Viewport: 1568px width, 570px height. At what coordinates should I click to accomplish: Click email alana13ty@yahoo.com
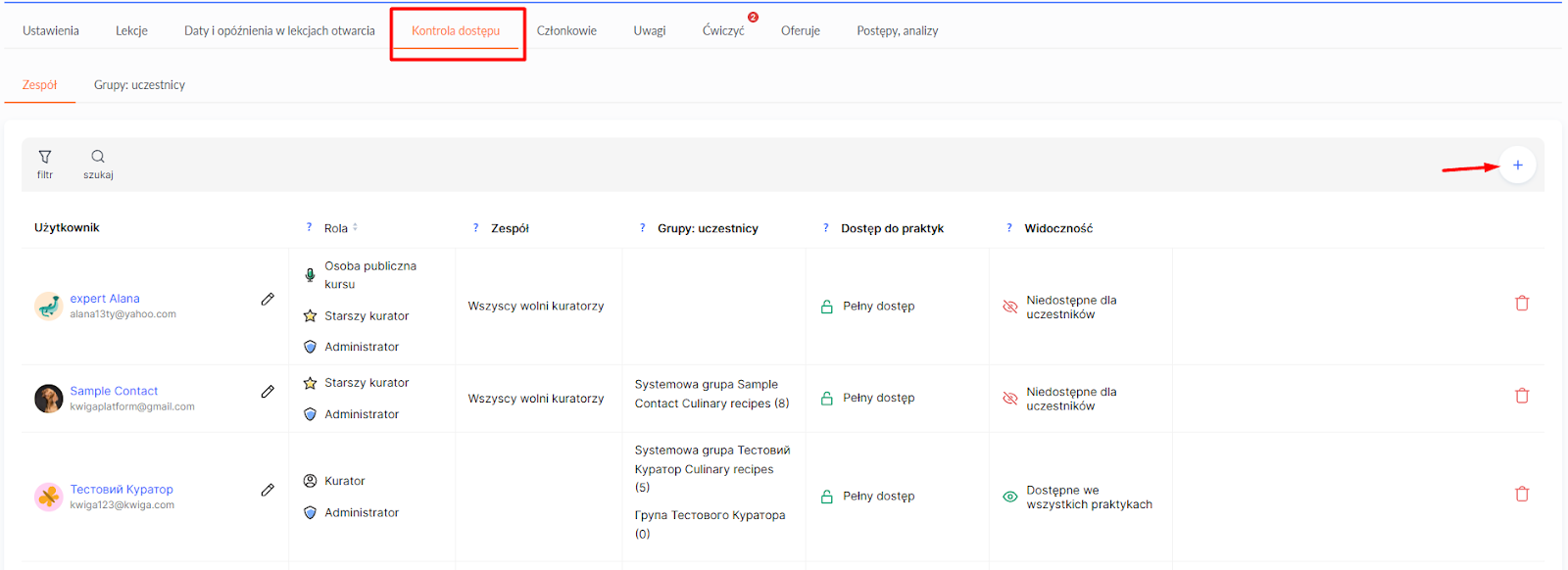tap(122, 314)
